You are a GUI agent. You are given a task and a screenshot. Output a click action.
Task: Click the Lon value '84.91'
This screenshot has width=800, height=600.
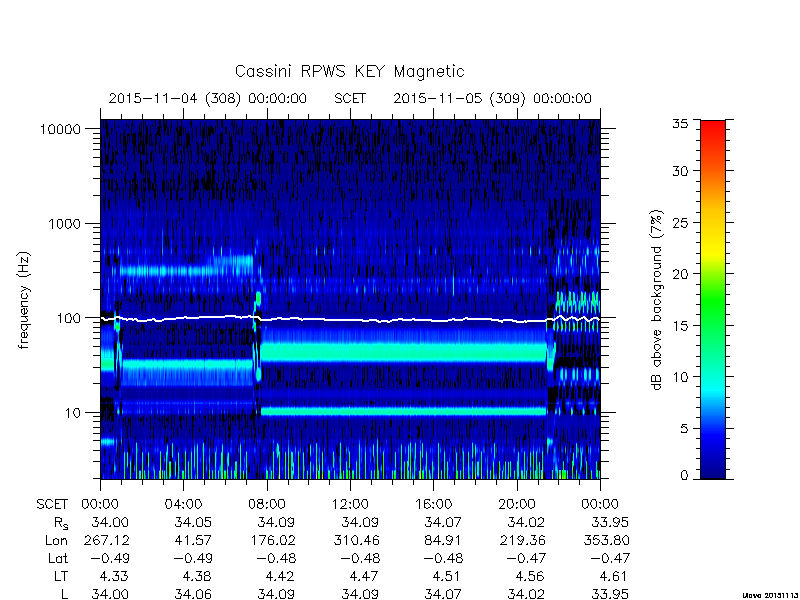(444, 540)
